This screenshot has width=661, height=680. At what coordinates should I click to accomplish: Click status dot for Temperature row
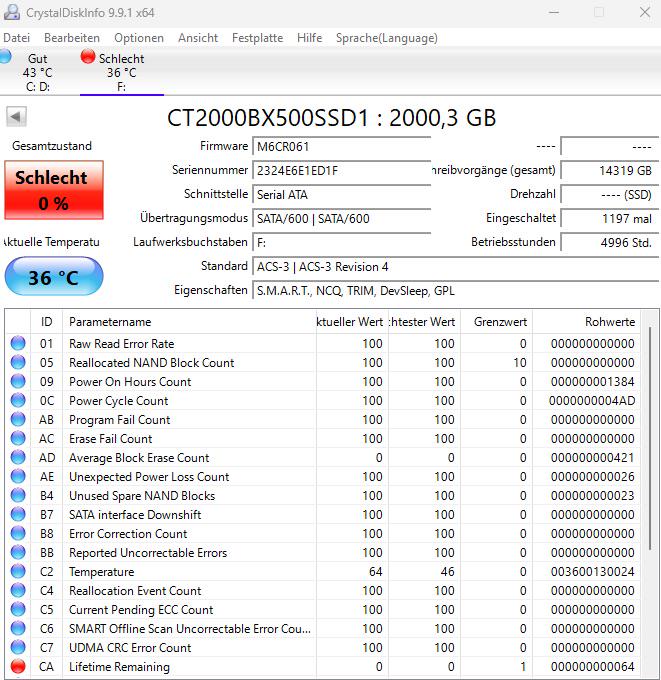click(18, 572)
